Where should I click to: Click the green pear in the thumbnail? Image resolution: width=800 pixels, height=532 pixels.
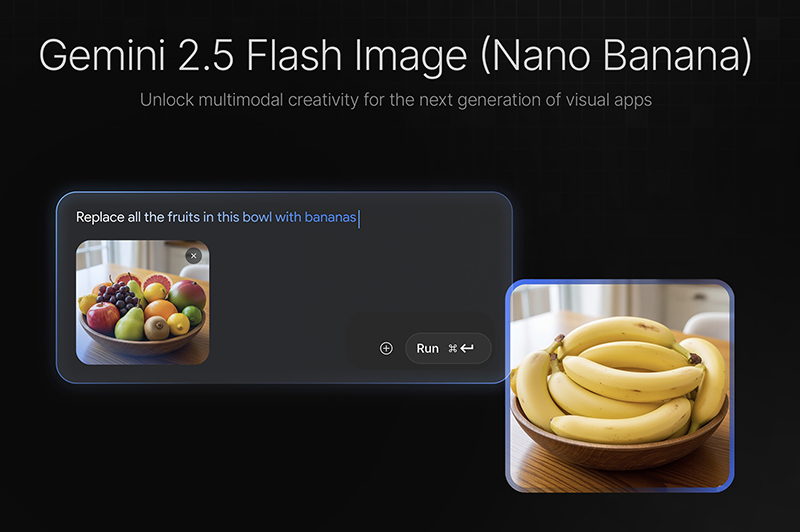(x=131, y=324)
